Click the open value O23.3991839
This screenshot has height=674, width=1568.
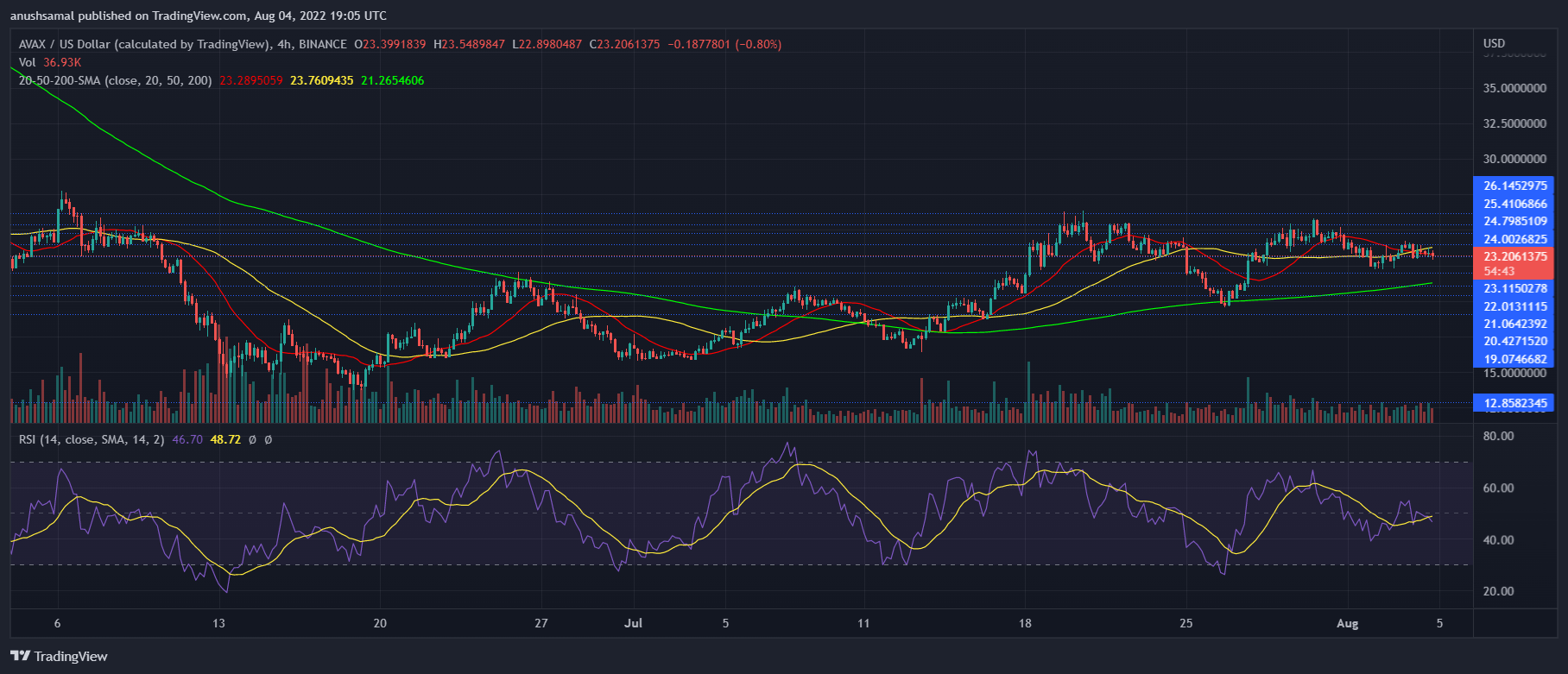[x=390, y=44]
